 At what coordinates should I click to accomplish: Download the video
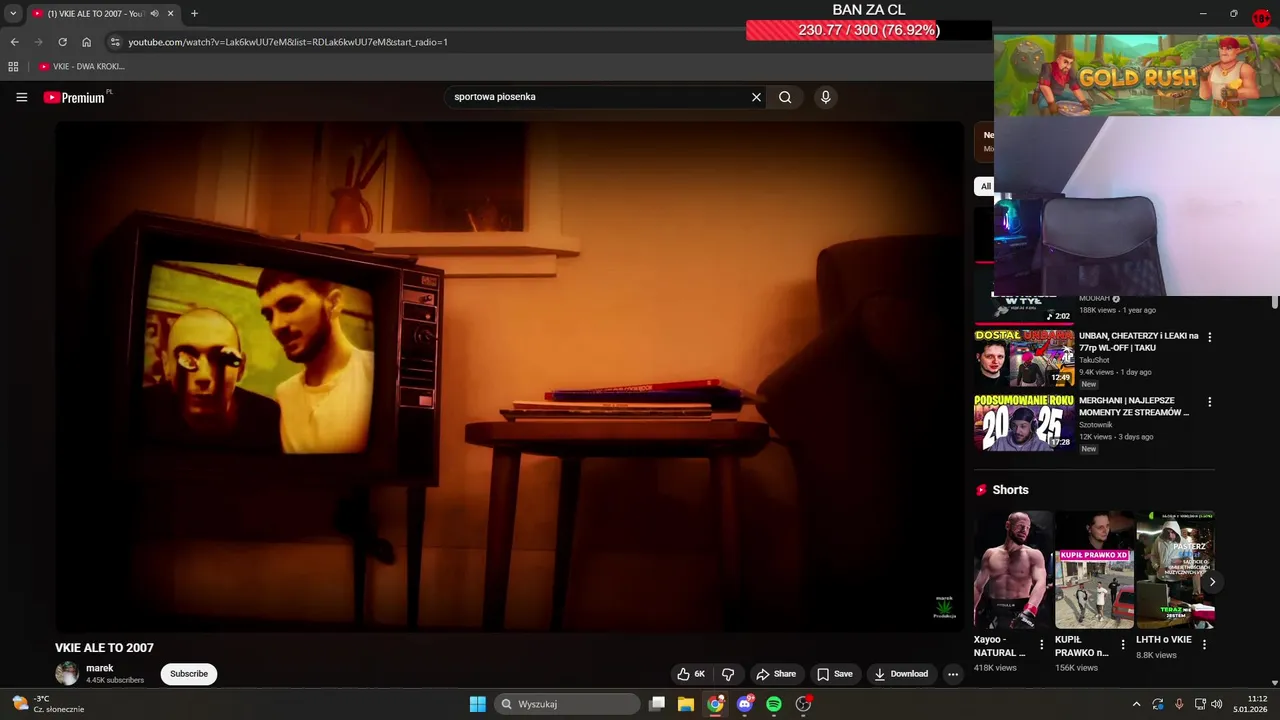[x=901, y=674]
